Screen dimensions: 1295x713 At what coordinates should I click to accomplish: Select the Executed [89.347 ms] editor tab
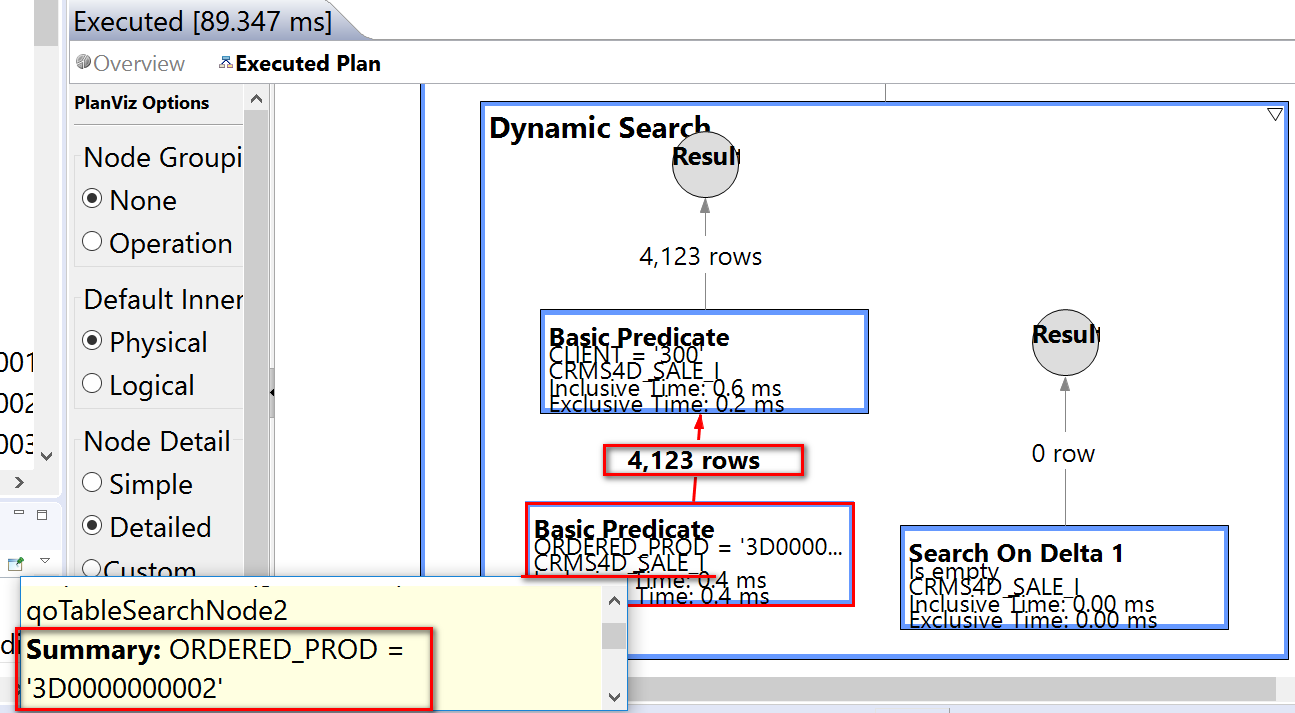(202, 21)
